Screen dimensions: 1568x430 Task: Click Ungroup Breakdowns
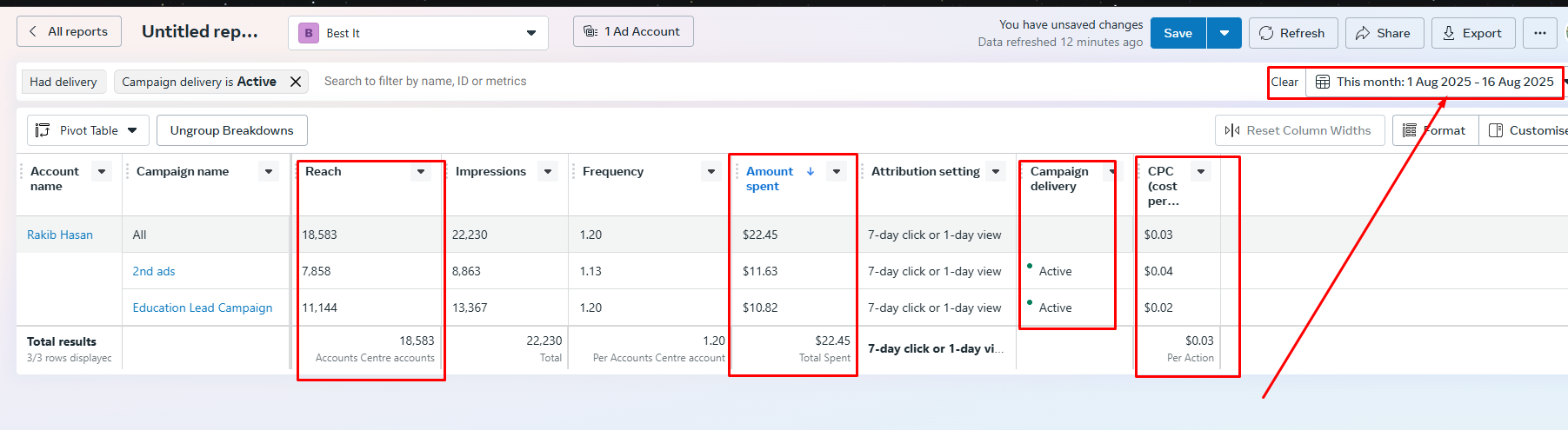[231, 130]
